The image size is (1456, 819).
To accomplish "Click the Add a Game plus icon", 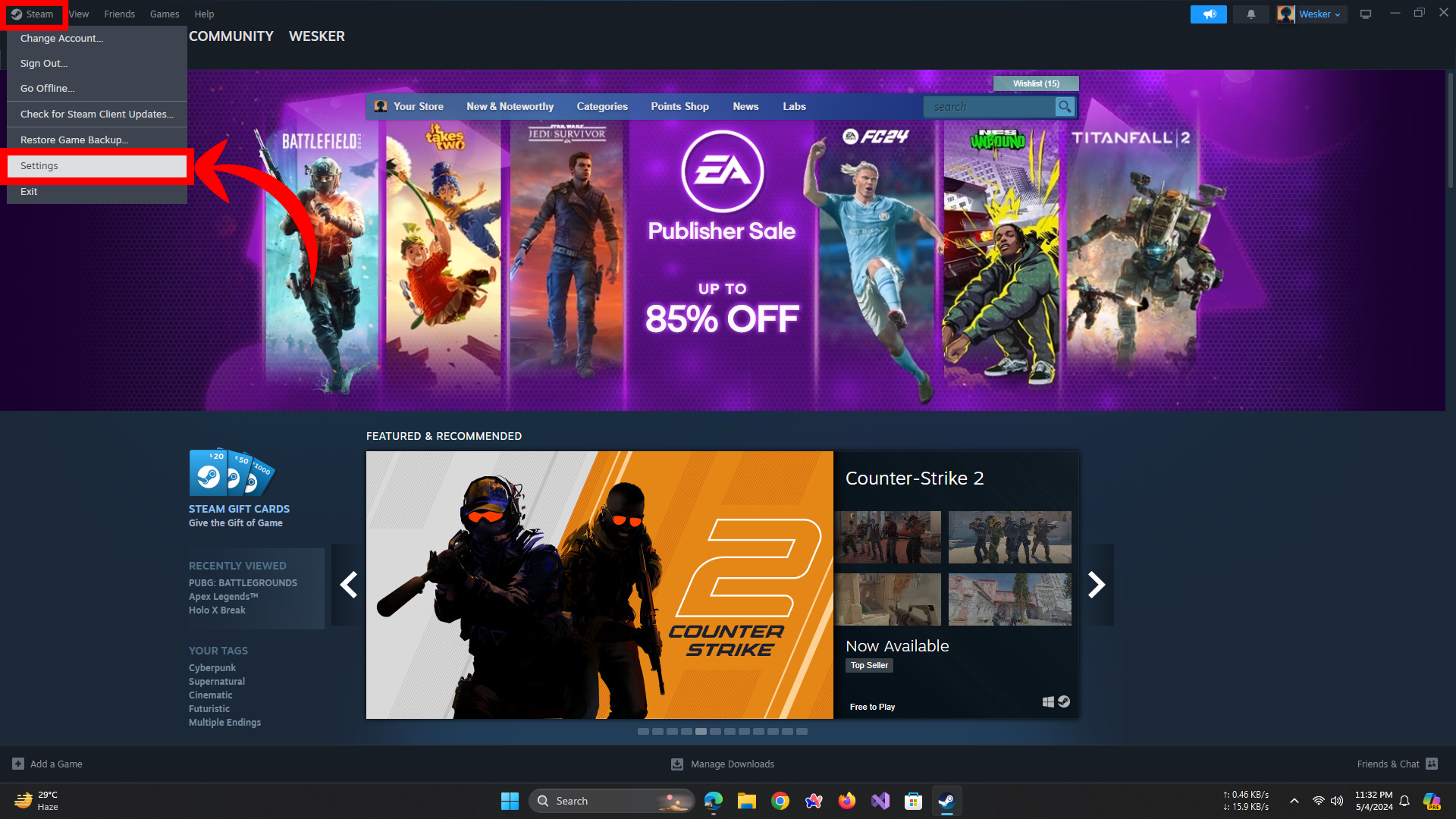I will tap(18, 764).
